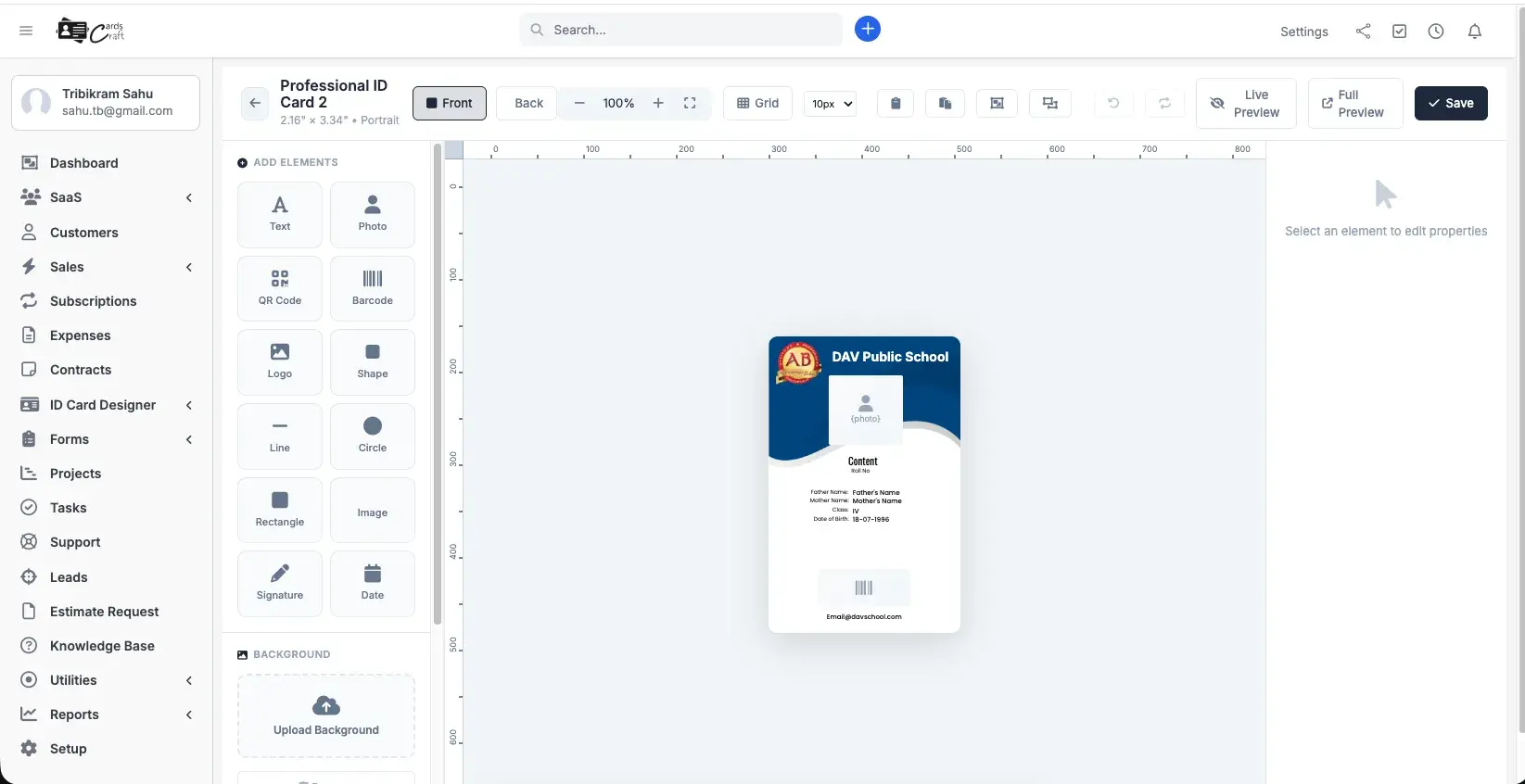The image size is (1525, 784).
Task: Click the undo arrow icon
Action: point(1113,103)
